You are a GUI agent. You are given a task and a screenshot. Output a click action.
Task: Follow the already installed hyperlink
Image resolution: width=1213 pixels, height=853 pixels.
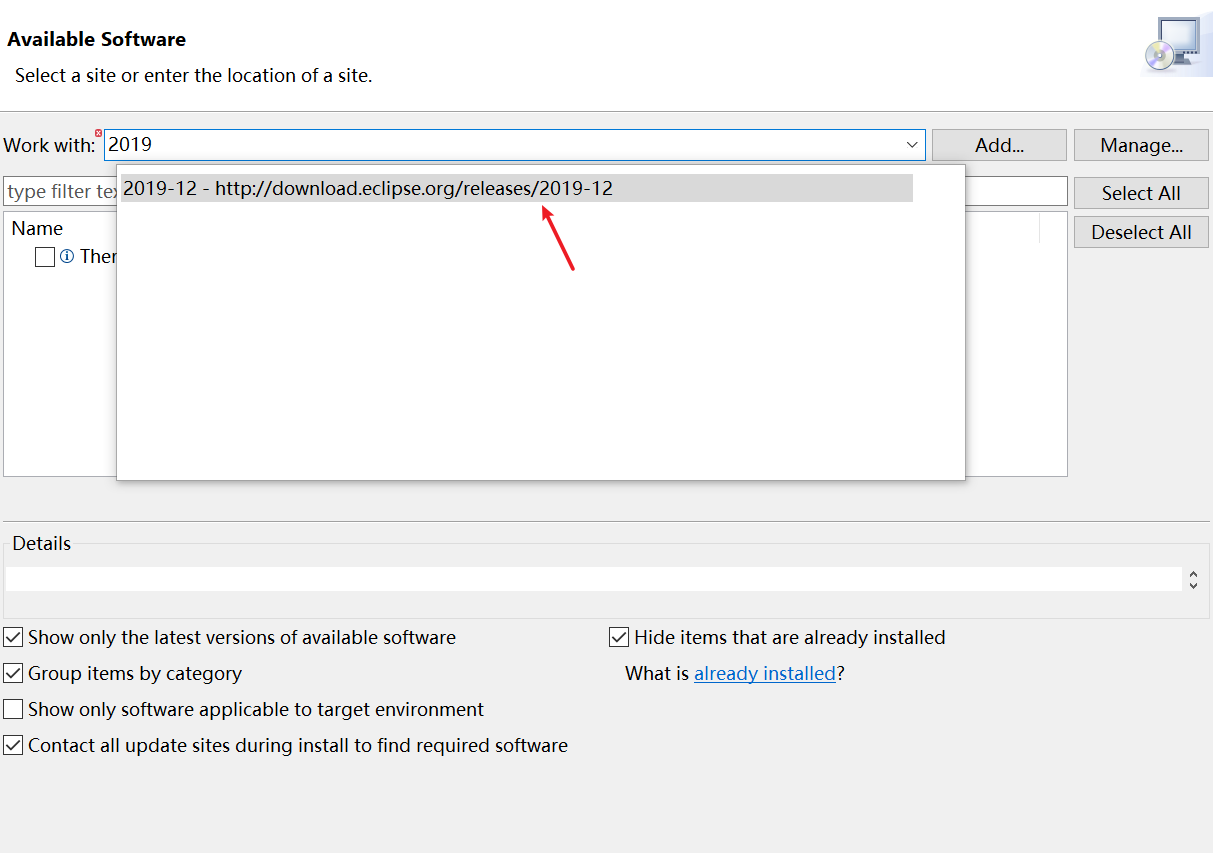click(765, 673)
